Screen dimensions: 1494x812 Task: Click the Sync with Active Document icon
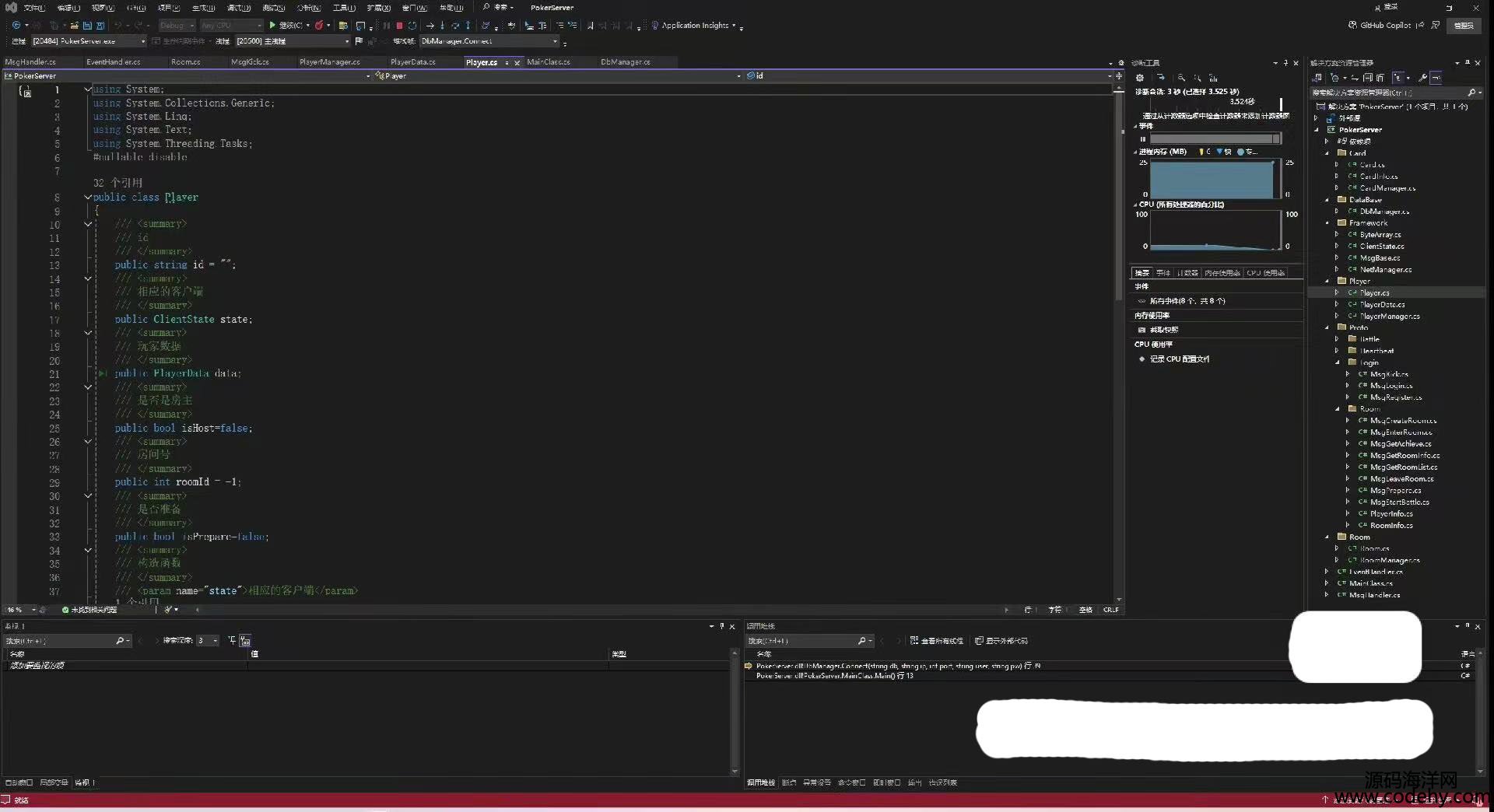[1355, 78]
